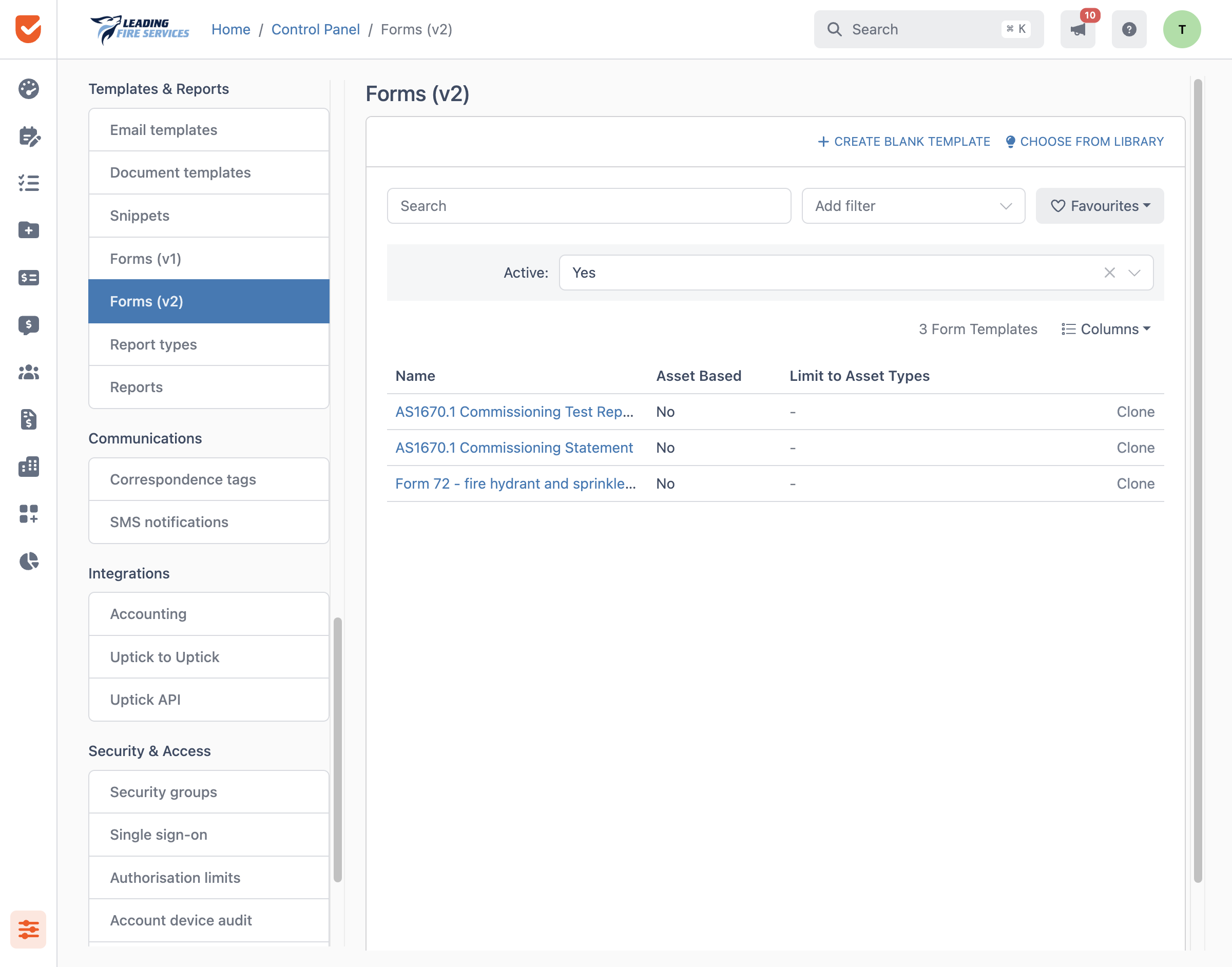
Task: Open Uptick to Uptick integration
Action: pos(209,657)
